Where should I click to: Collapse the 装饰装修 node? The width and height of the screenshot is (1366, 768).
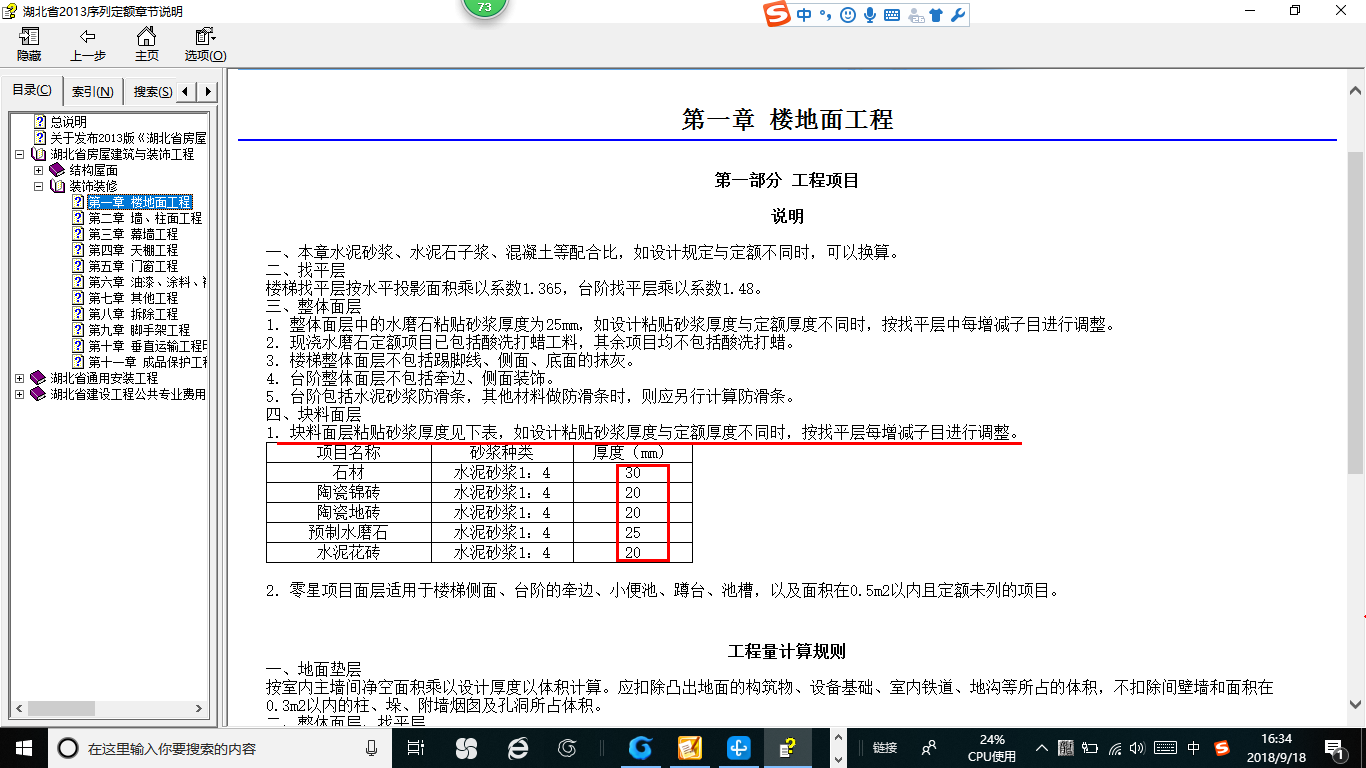tap(39, 187)
